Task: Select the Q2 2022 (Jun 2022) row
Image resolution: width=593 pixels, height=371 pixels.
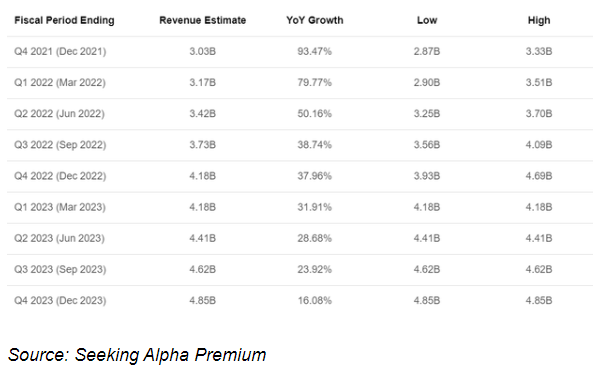Action: pos(300,114)
